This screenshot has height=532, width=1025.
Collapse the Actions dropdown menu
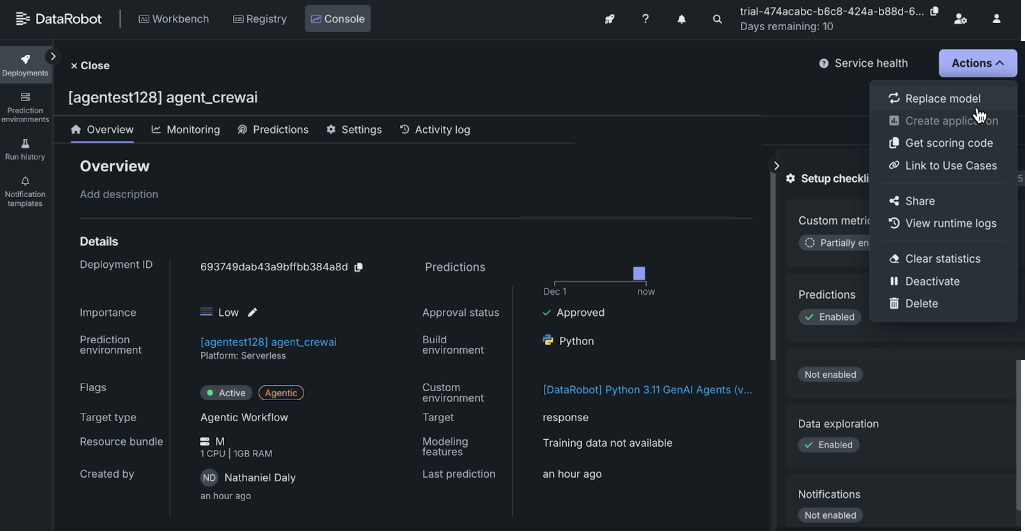[x=977, y=63]
